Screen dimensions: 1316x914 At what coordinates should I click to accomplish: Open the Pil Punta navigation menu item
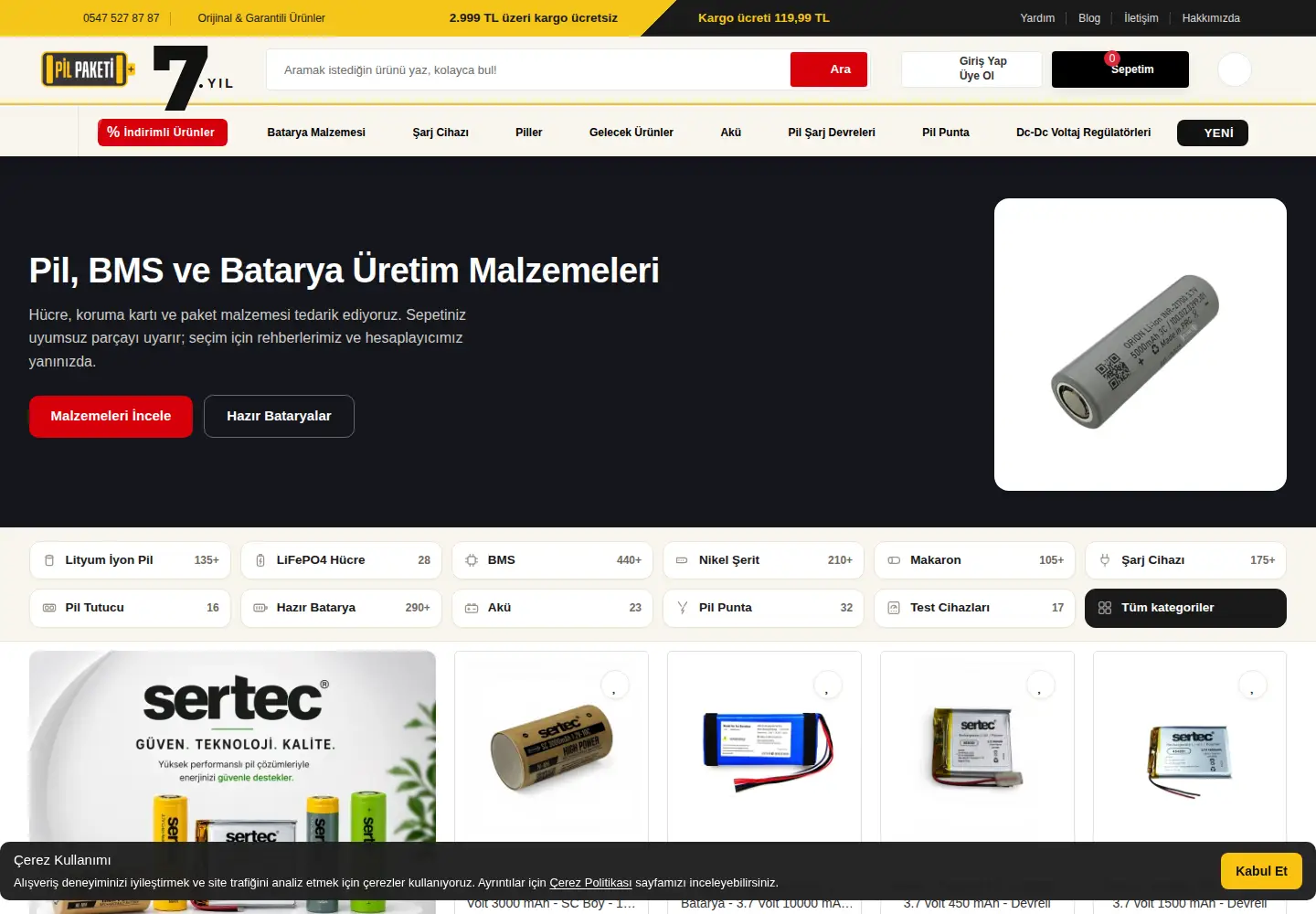(946, 133)
